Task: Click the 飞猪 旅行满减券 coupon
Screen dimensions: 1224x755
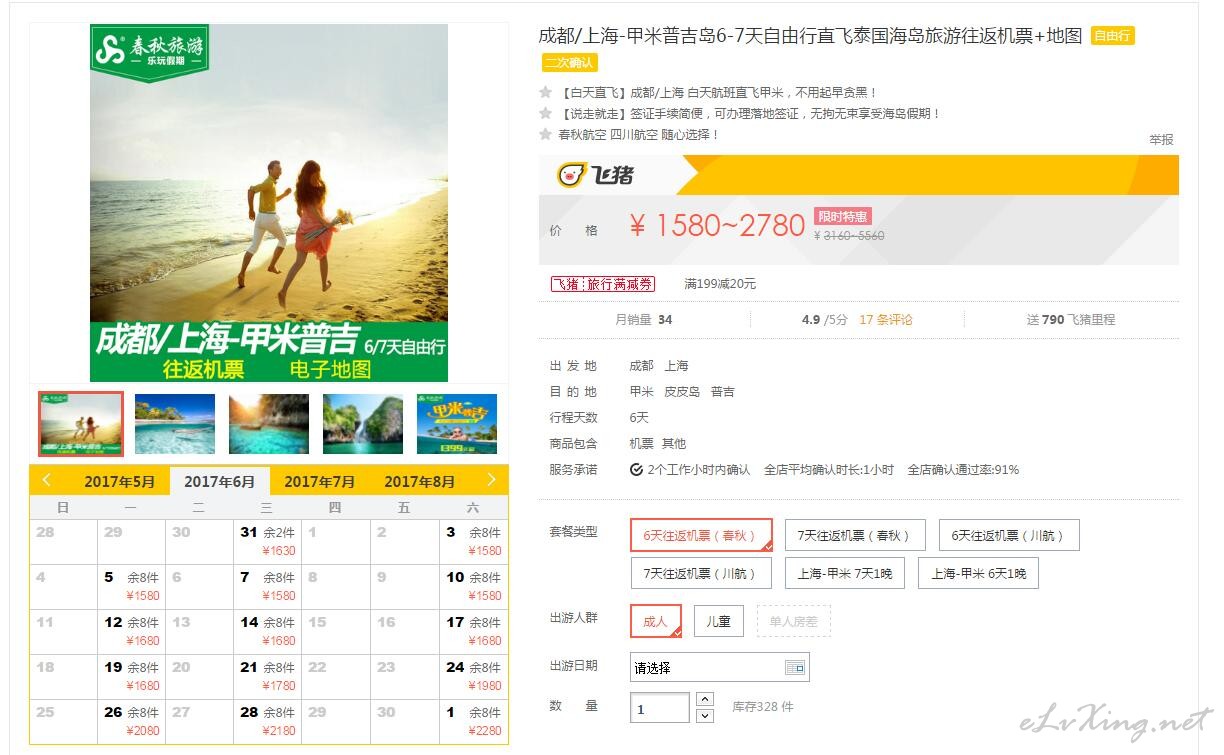Action: [603, 284]
